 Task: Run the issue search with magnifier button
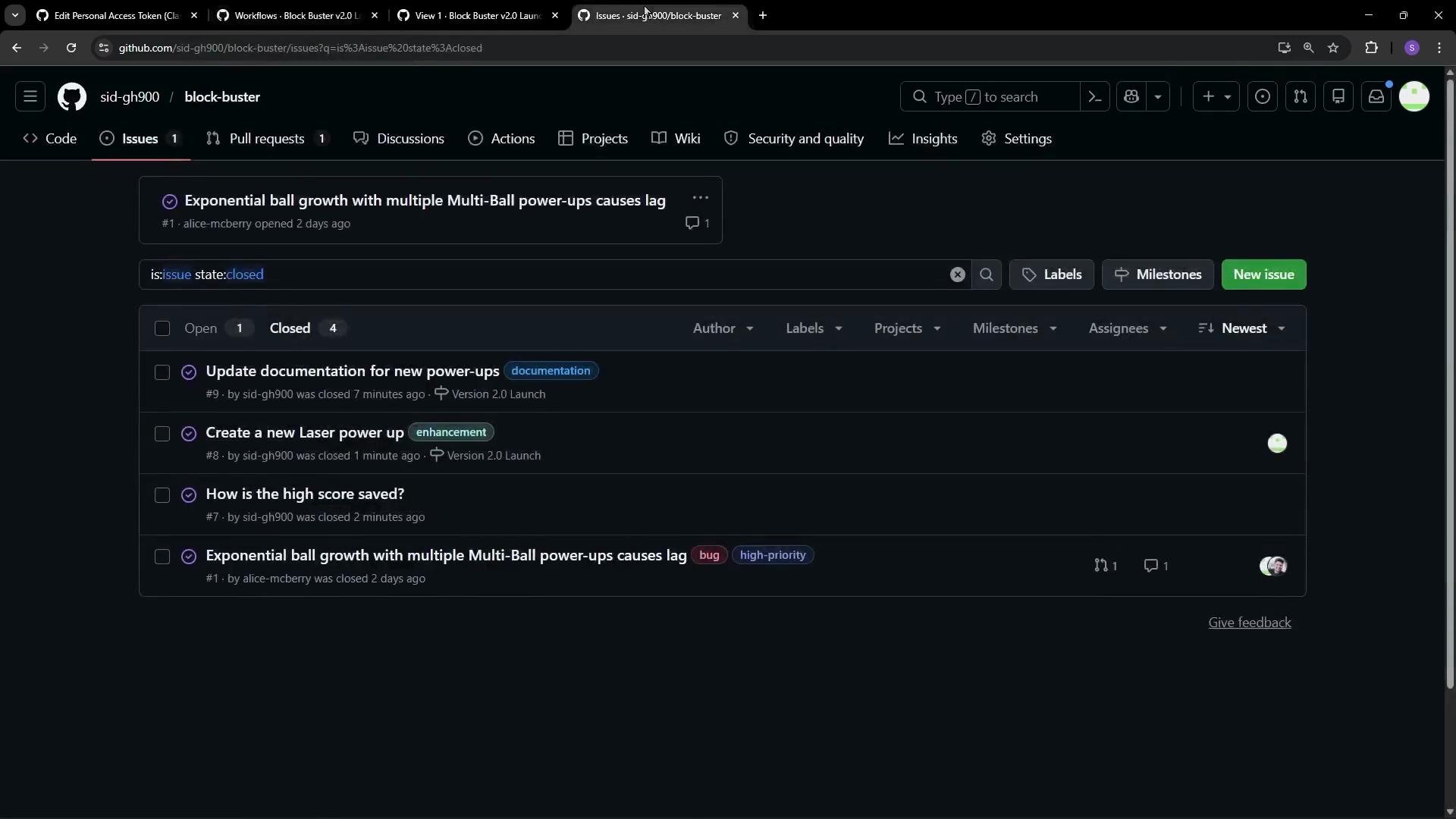point(987,275)
